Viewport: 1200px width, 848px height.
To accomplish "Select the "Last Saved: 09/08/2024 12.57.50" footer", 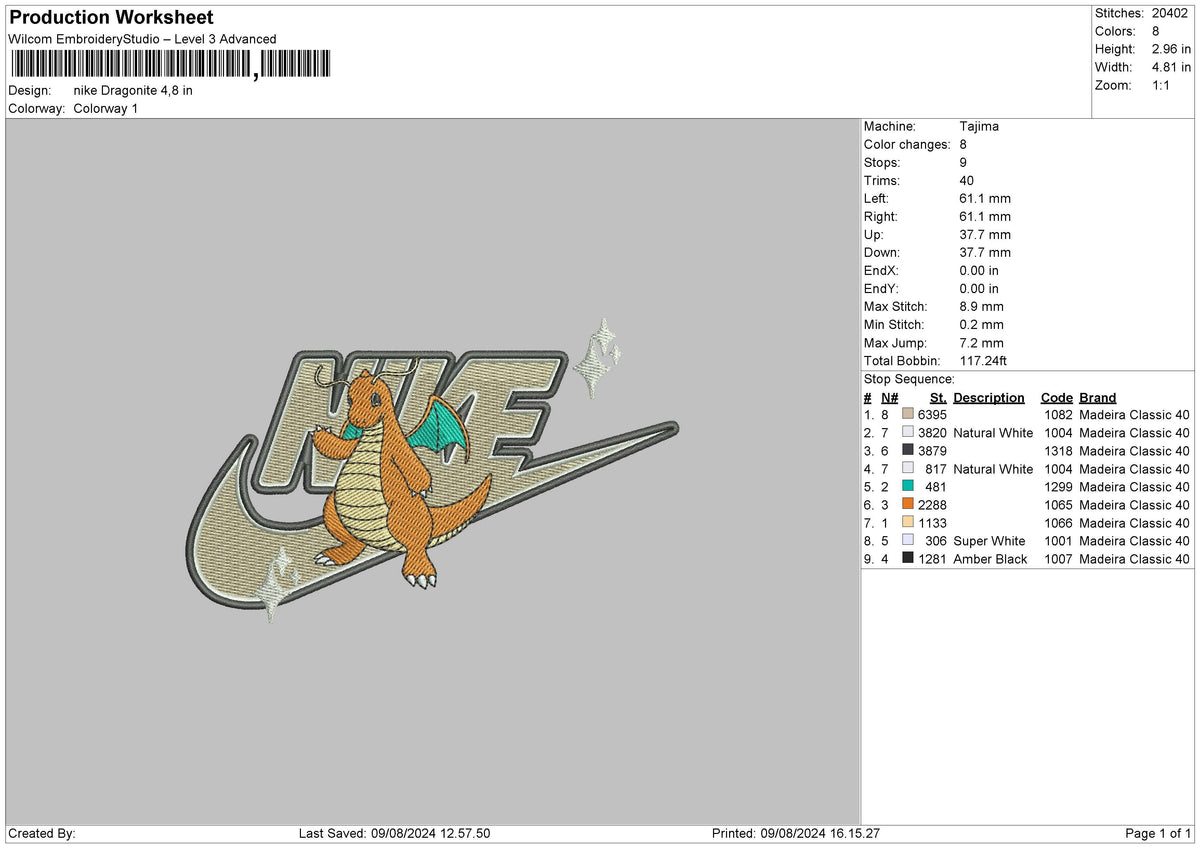I will 394,834.
